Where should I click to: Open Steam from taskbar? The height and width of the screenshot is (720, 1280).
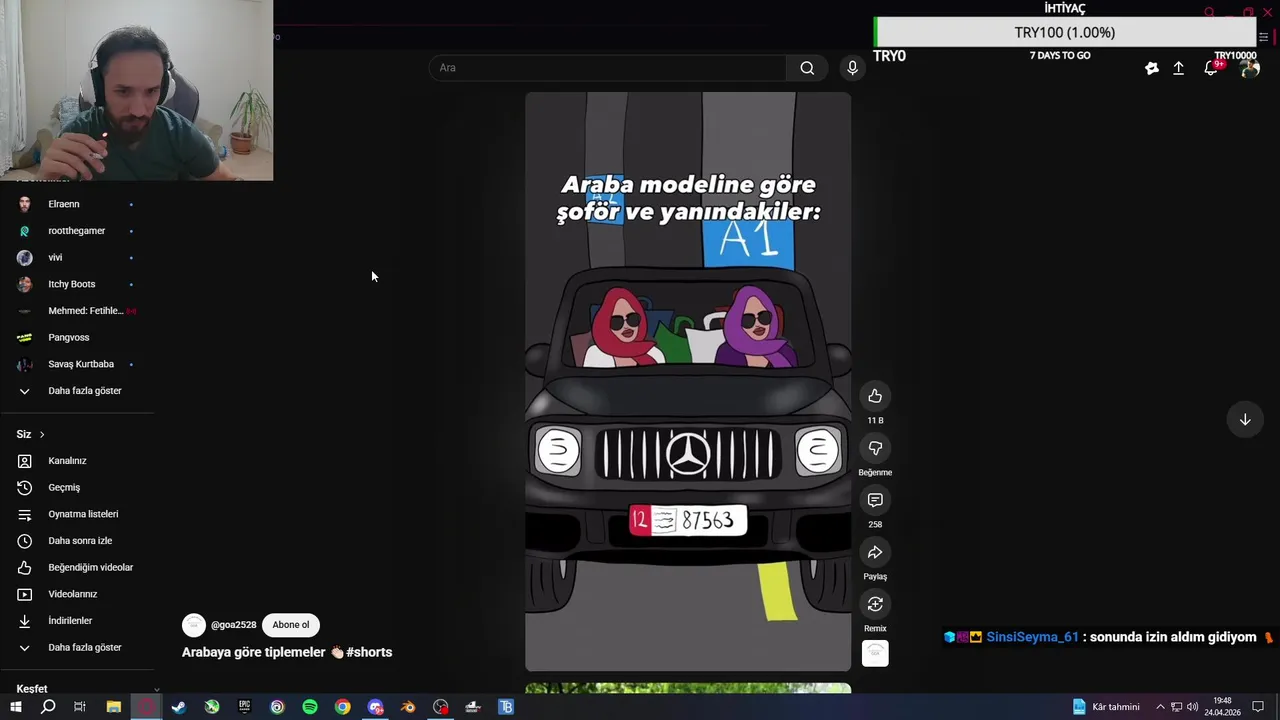pos(179,707)
